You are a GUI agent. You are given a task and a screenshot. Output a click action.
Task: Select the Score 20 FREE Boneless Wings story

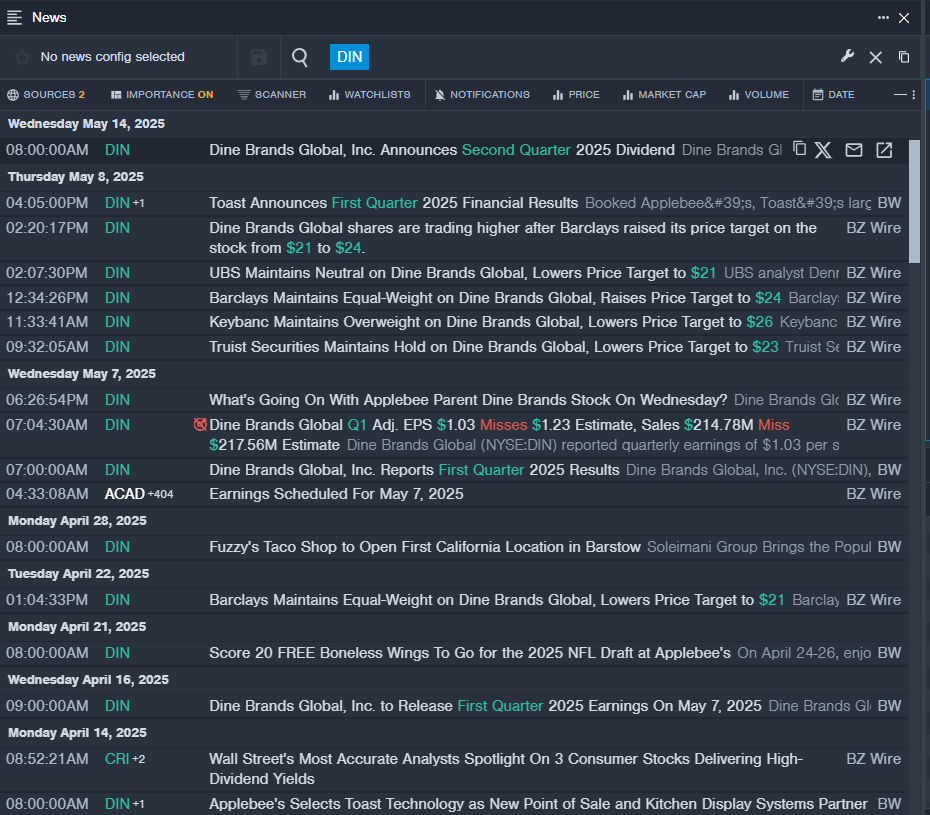[x=470, y=653]
